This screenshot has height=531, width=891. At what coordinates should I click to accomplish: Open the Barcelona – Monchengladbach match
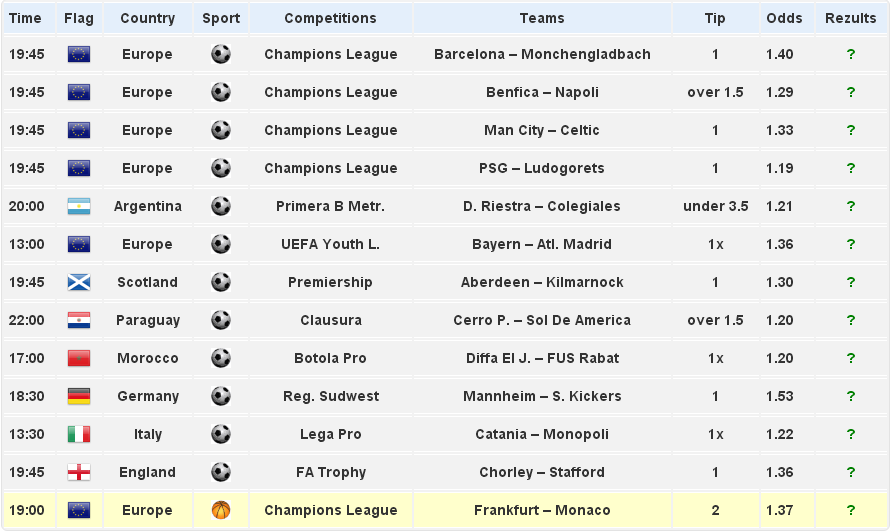tap(542, 54)
